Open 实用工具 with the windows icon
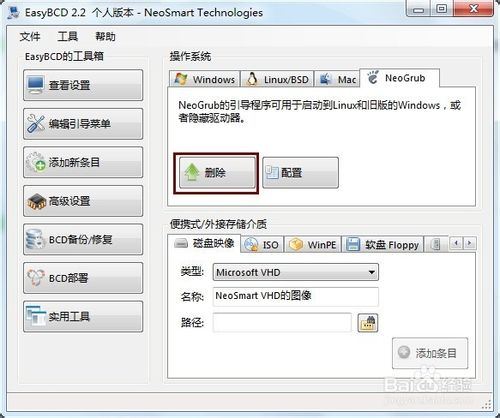The height and width of the screenshot is (418, 500). click(x=83, y=317)
